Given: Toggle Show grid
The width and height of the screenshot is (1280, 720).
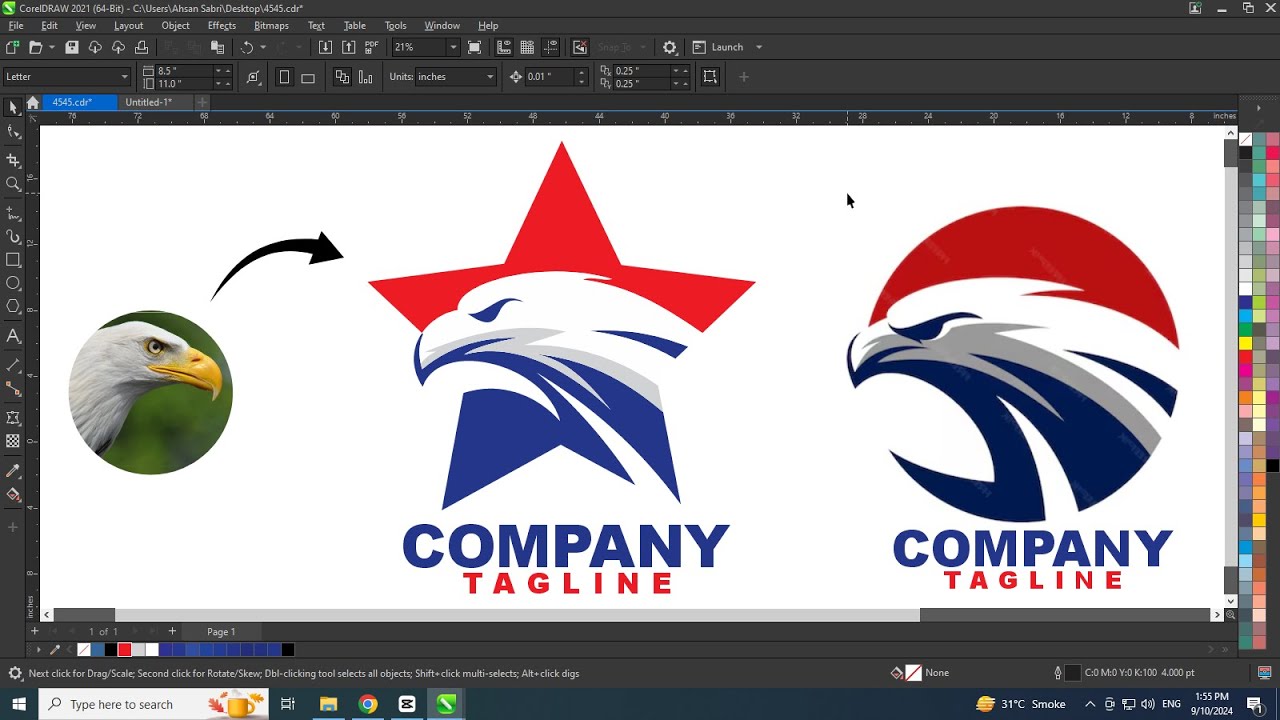Looking at the screenshot, I should (x=527, y=47).
